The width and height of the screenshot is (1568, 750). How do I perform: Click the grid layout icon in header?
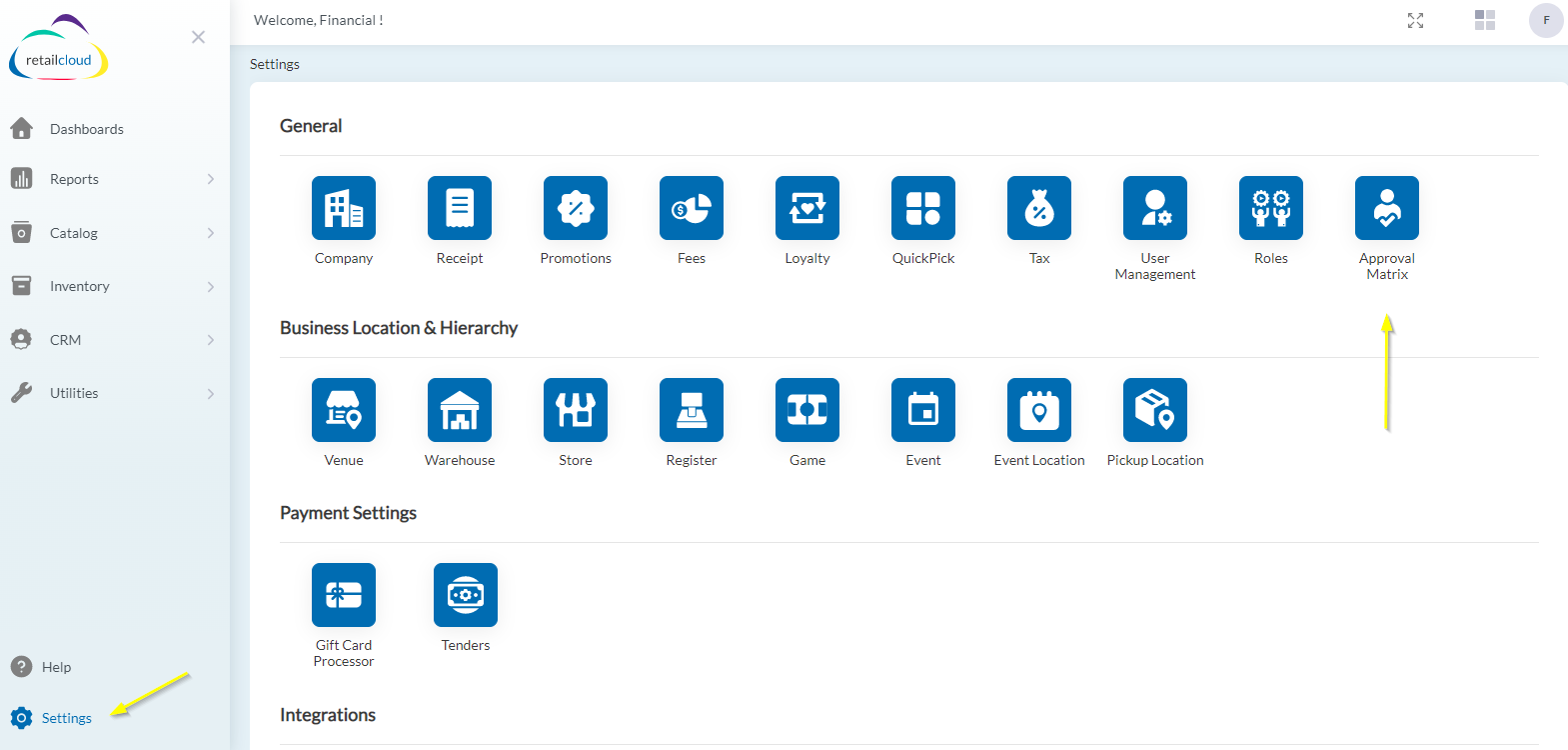1485,20
